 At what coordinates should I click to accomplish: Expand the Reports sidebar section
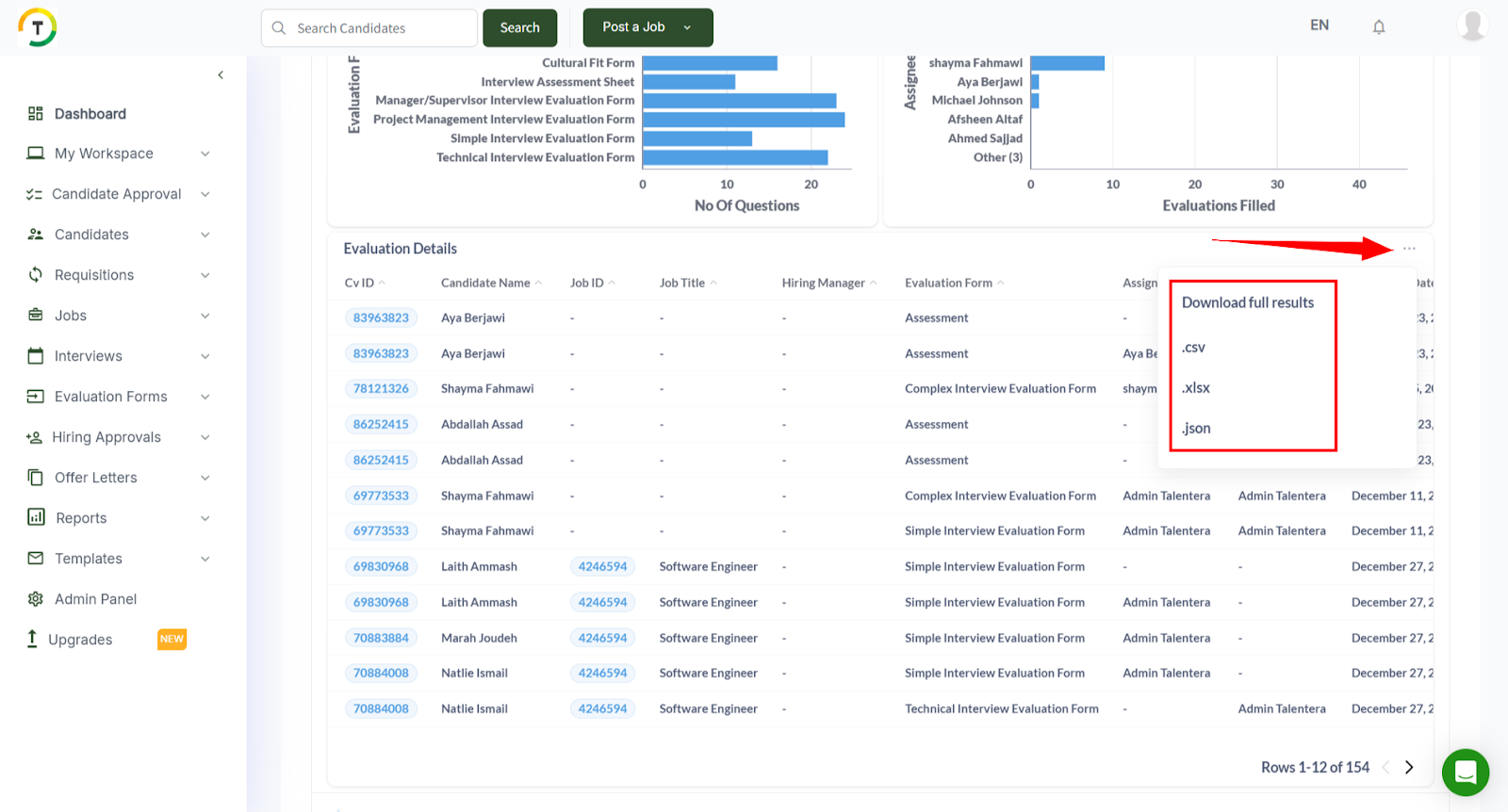click(205, 518)
